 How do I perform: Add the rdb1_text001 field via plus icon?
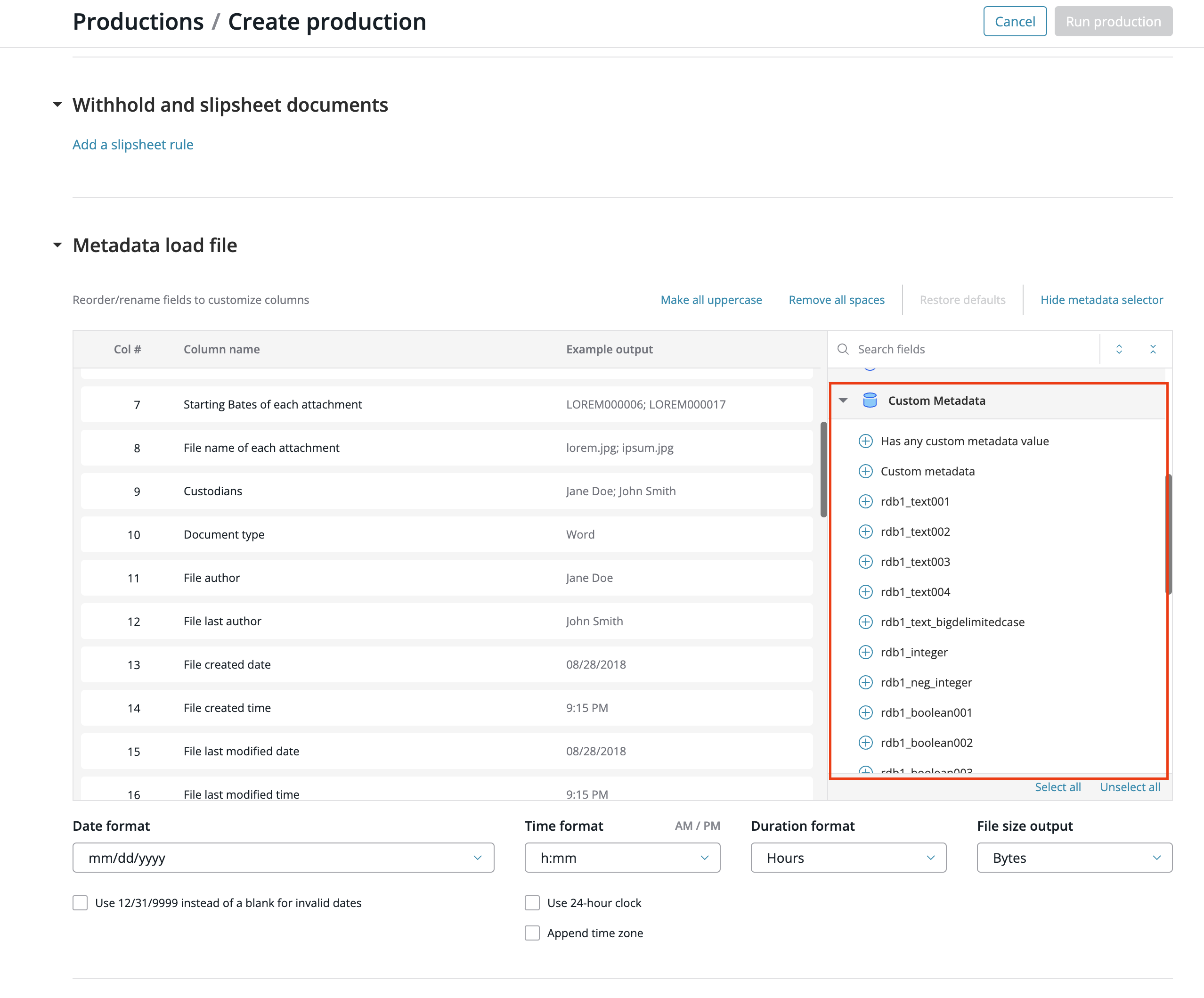coord(865,501)
